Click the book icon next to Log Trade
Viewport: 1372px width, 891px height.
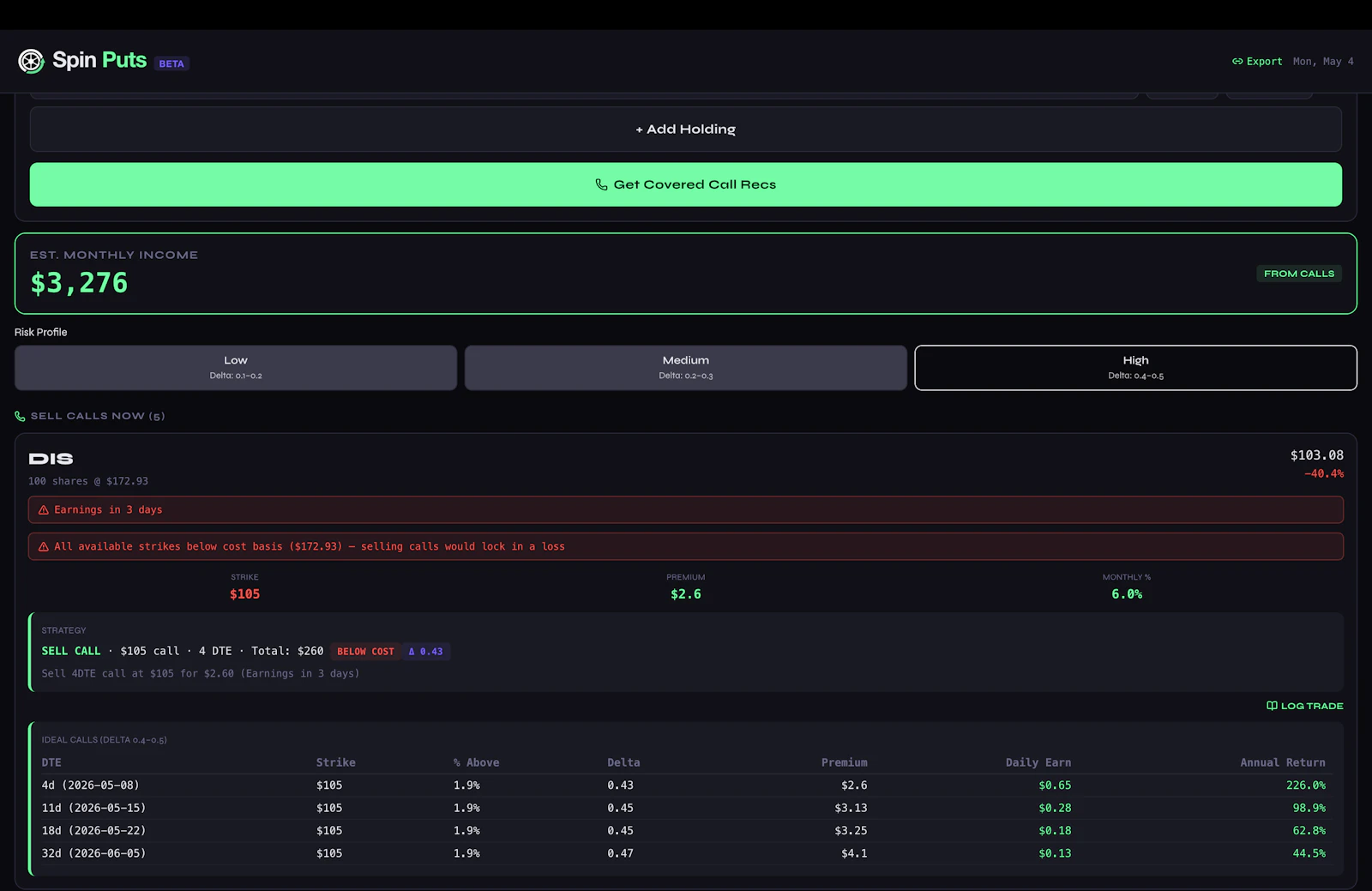click(x=1272, y=706)
